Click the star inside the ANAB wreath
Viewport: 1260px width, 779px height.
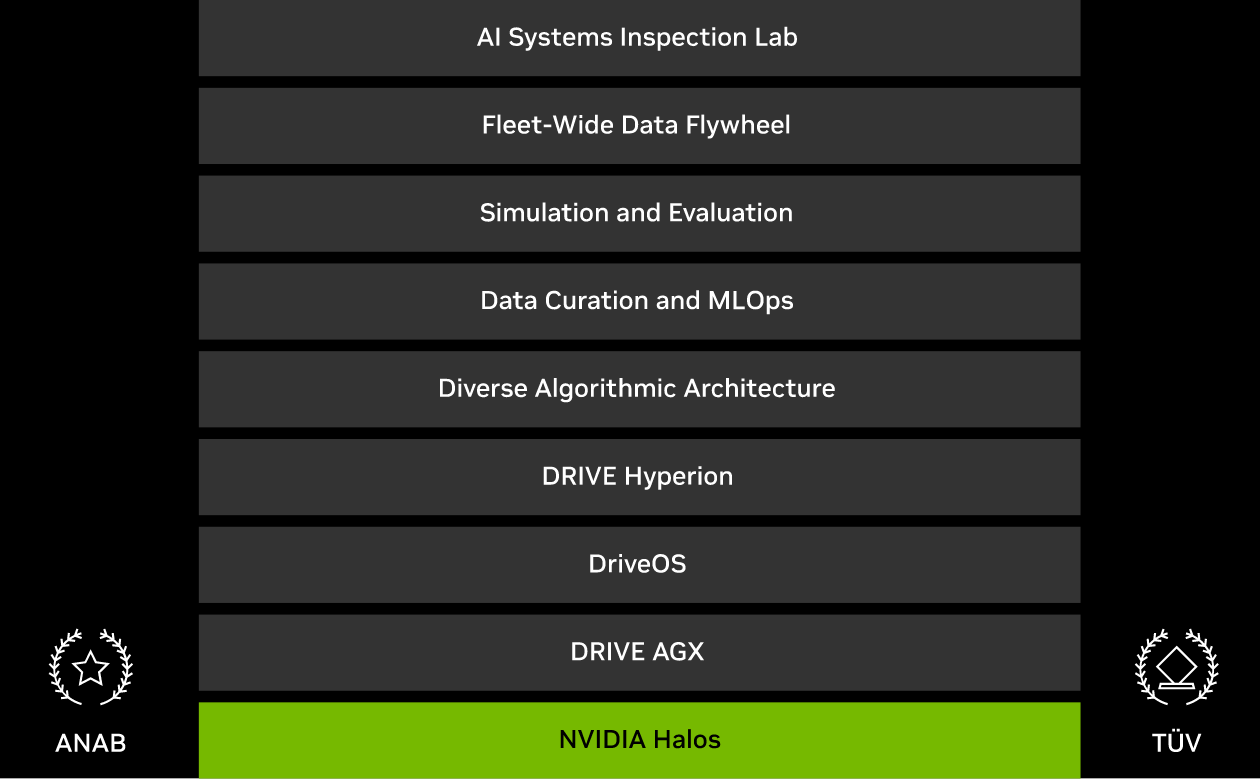tap(91, 668)
